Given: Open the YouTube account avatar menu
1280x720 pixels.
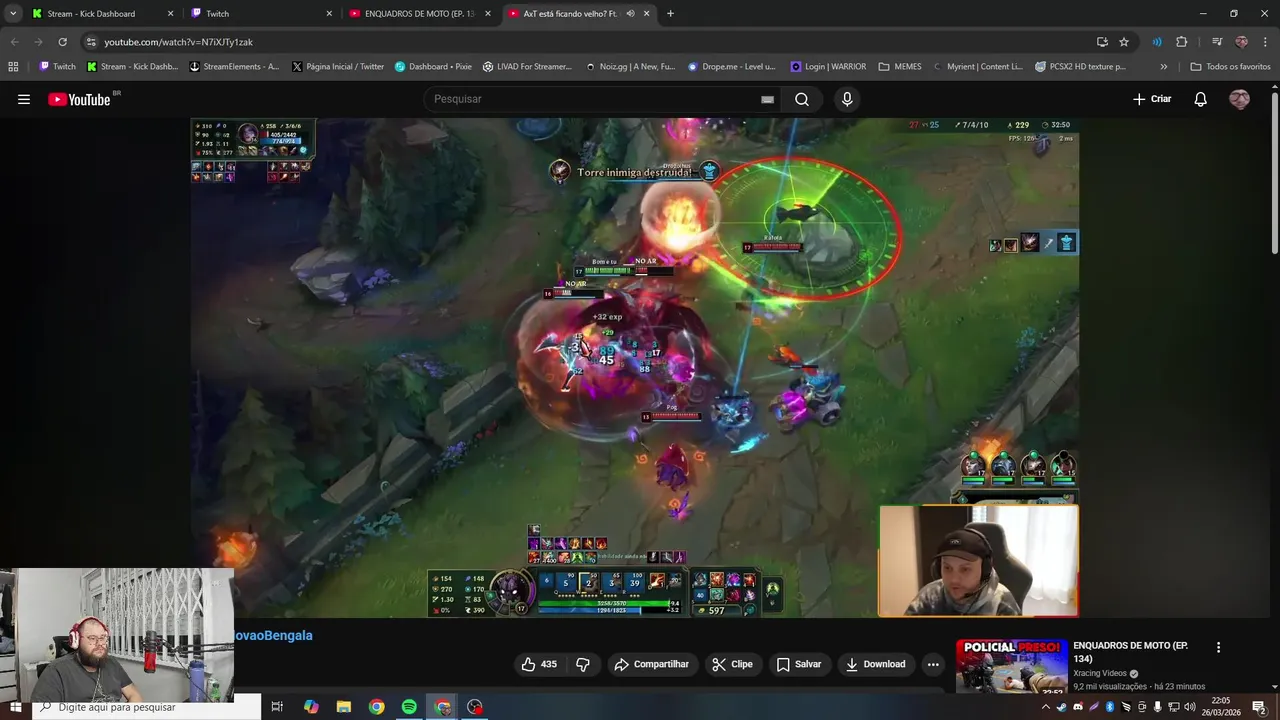Looking at the screenshot, I should 1239,99.
